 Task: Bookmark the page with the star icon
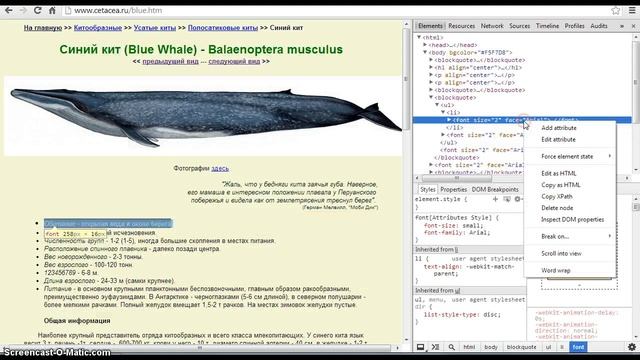616,11
